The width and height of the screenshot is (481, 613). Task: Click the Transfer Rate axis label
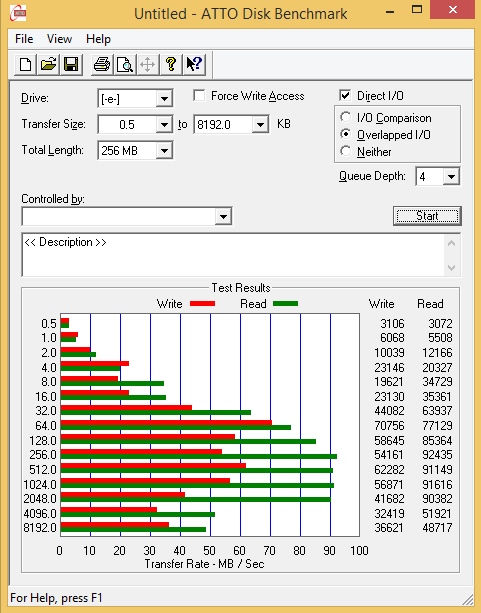[205, 564]
